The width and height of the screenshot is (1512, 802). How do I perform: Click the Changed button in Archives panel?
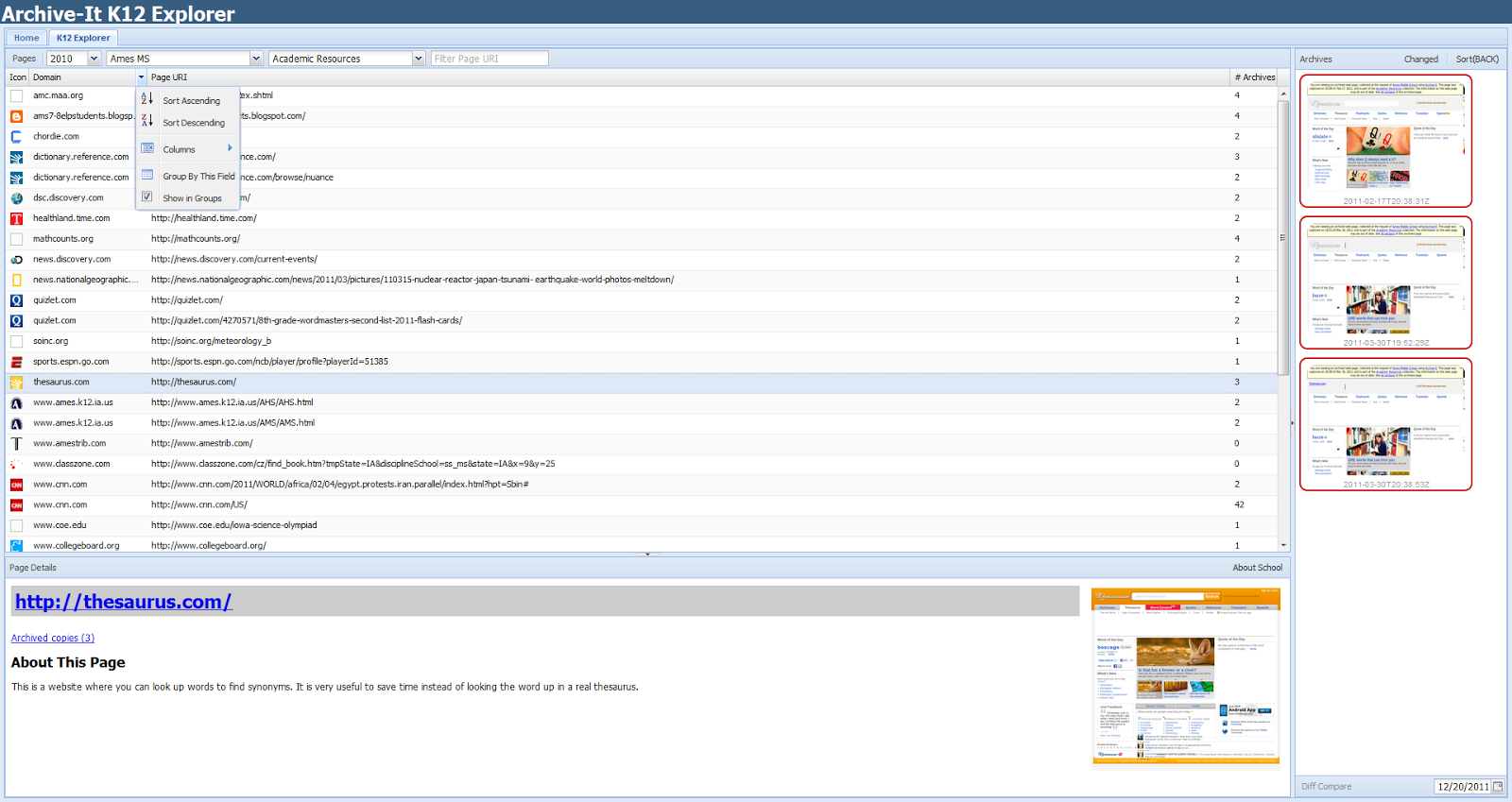click(x=1420, y=59)
